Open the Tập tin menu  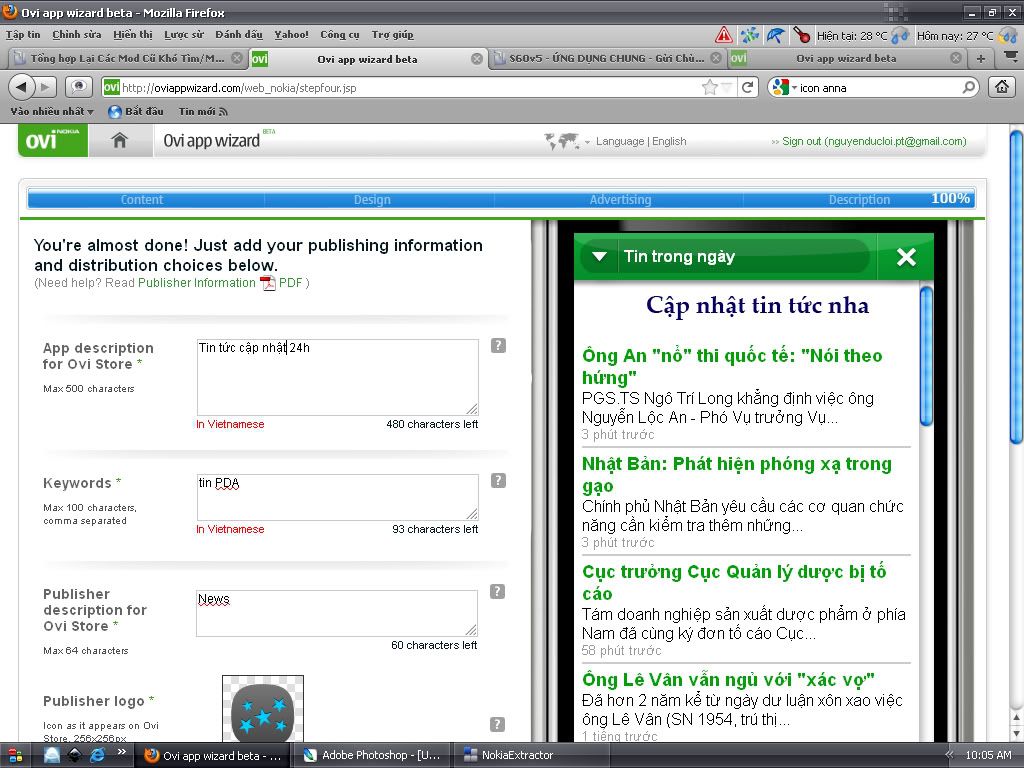23,35
